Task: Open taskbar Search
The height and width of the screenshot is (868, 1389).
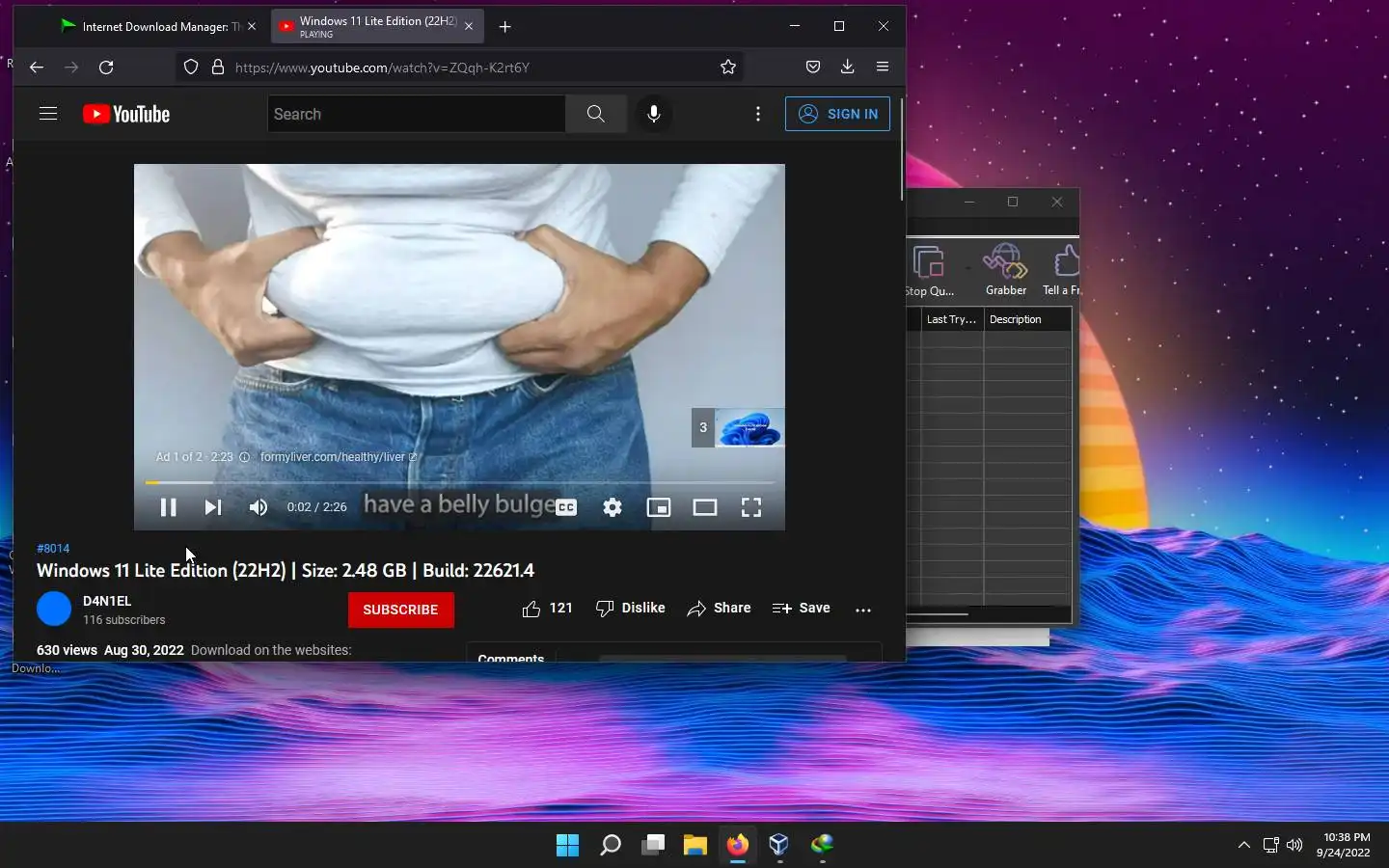Action: click(x=611, y=845)
